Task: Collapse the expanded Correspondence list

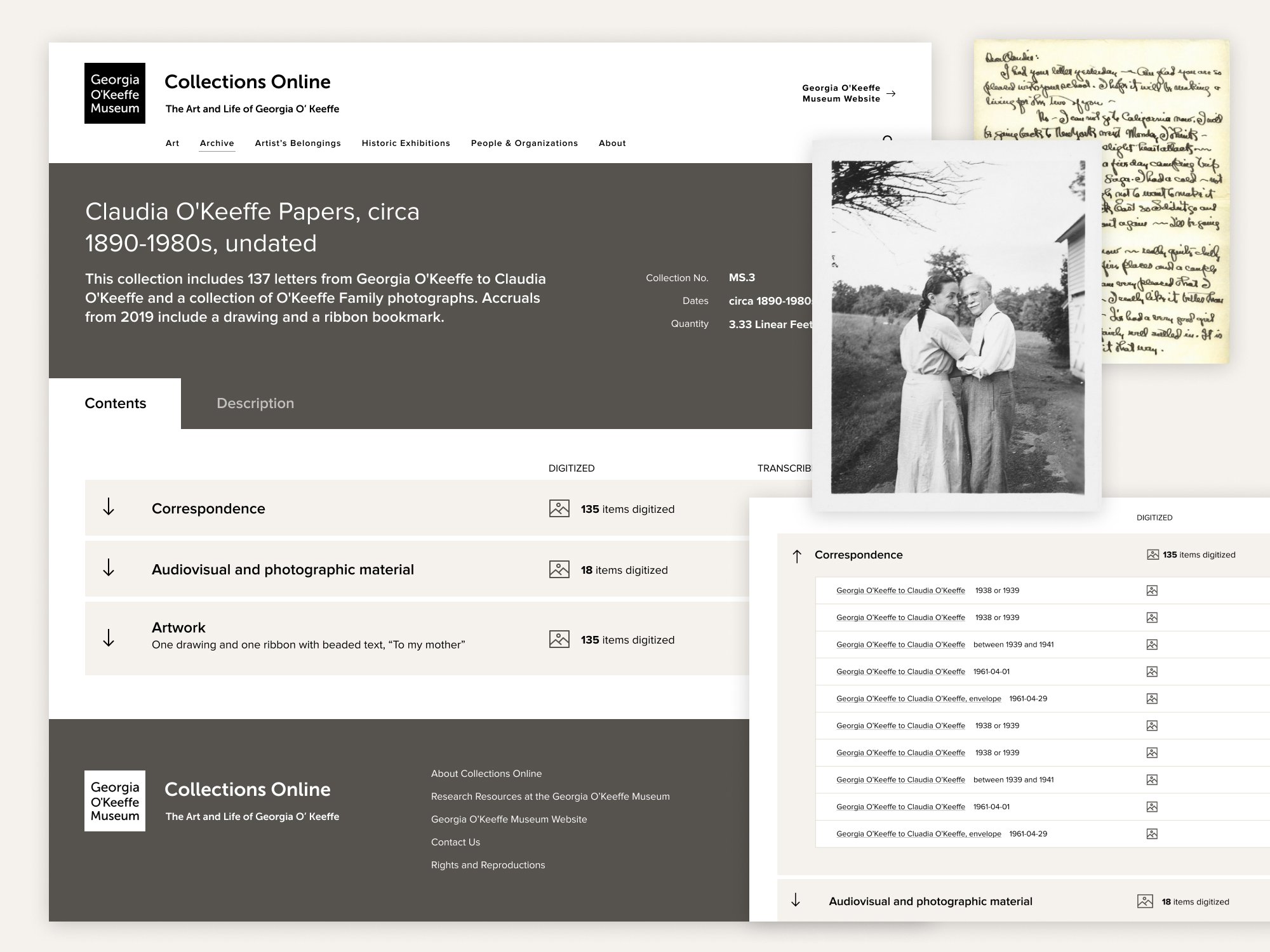Action: coord(797,557)
